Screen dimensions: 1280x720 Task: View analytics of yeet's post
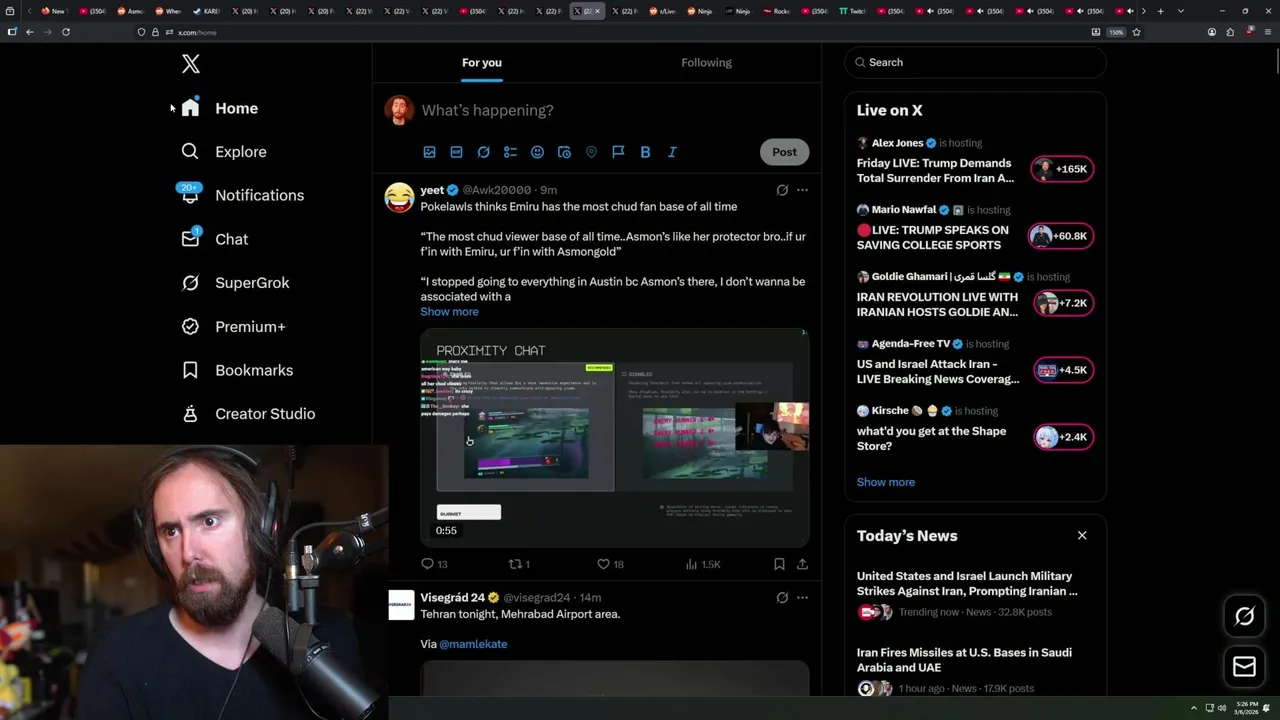703,564
